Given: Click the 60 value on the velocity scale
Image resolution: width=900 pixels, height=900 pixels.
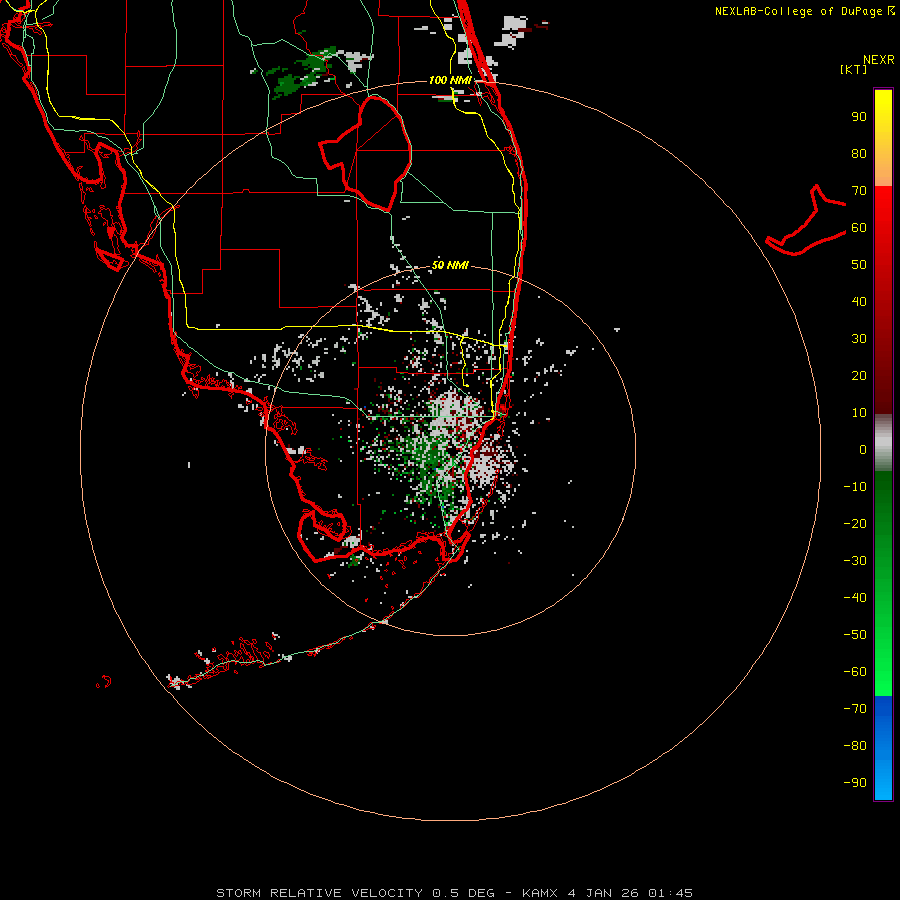Looking at the screenshot, I should click(x=859, y=228).
